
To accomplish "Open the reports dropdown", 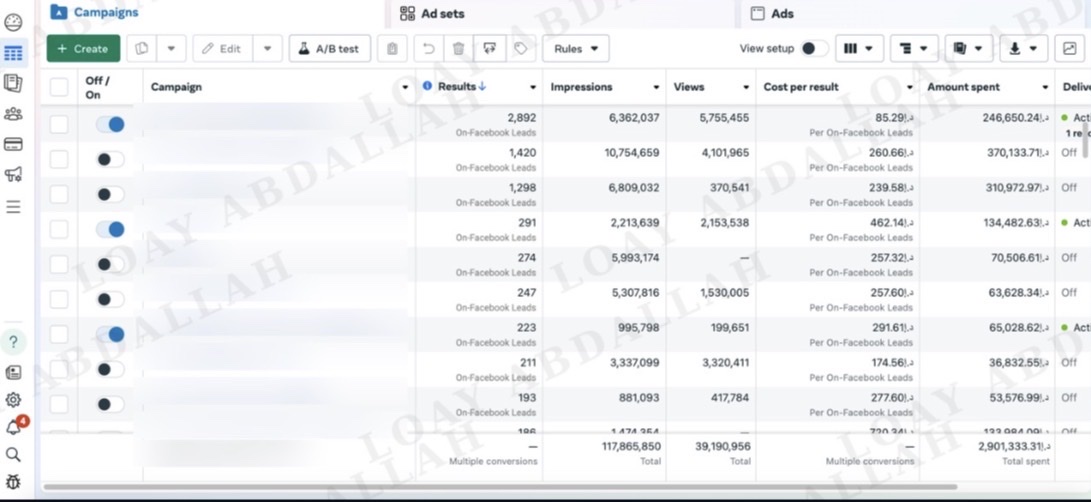I will click(x=969, y=49).
